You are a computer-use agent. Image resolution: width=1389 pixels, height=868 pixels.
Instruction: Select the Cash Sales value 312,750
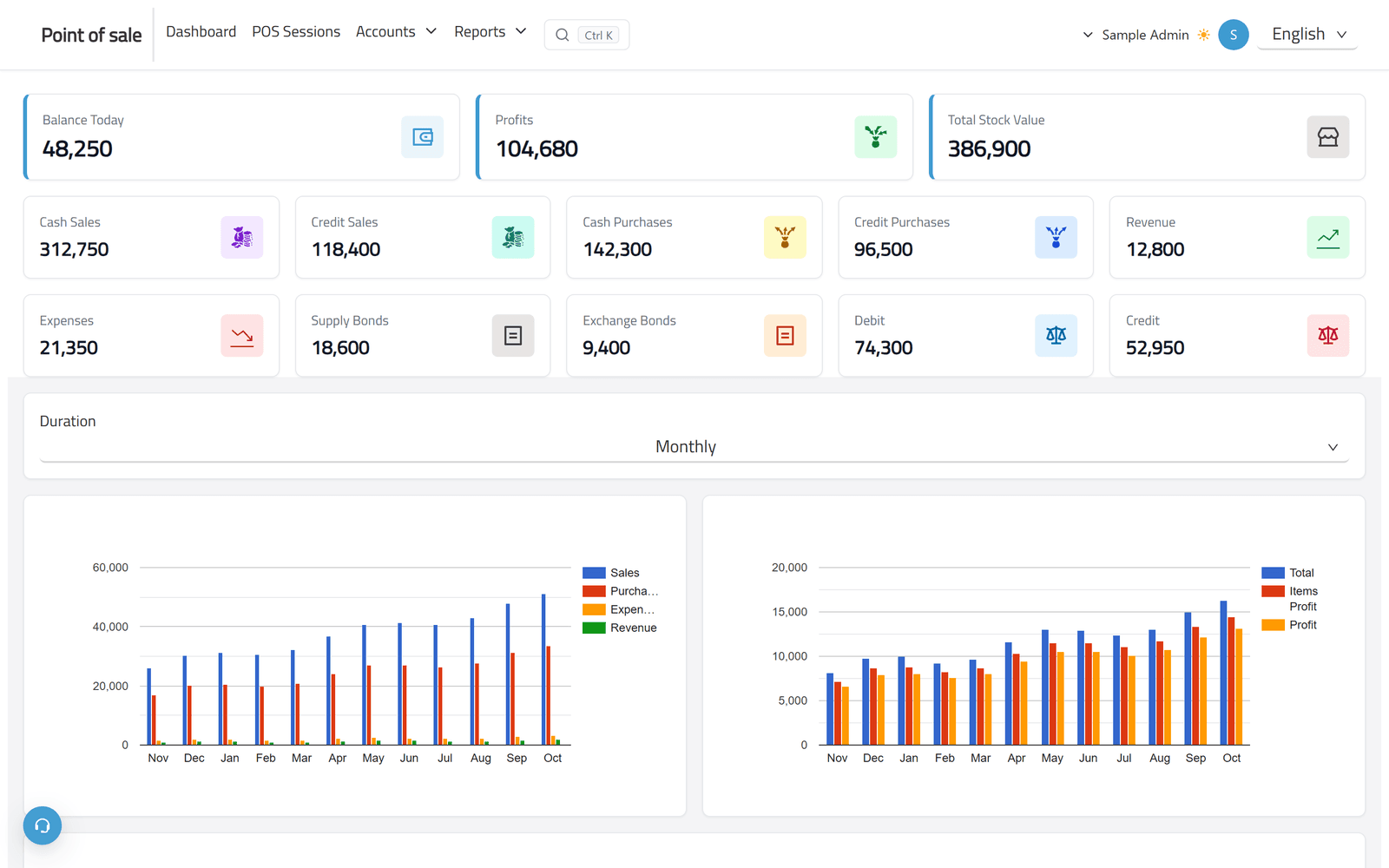pyautogui.click(x=74, y=250)
